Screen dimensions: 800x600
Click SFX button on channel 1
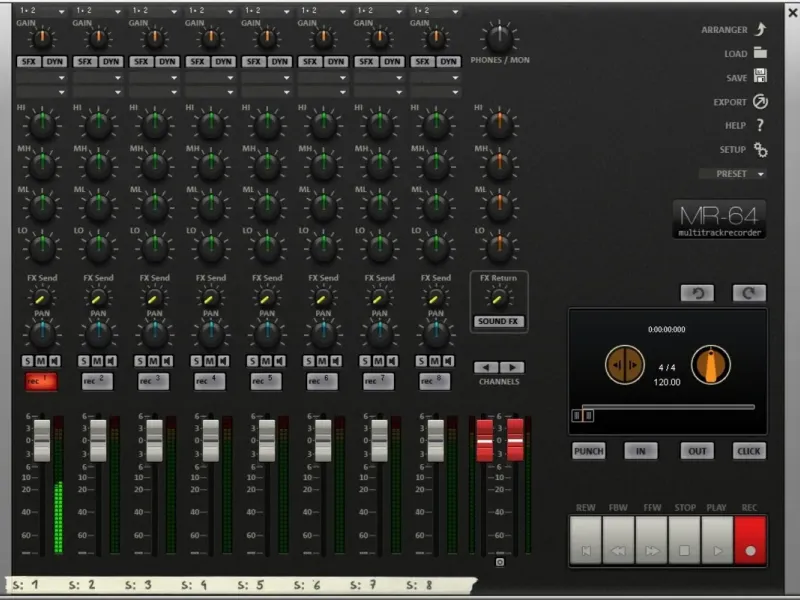click(29, 62)
